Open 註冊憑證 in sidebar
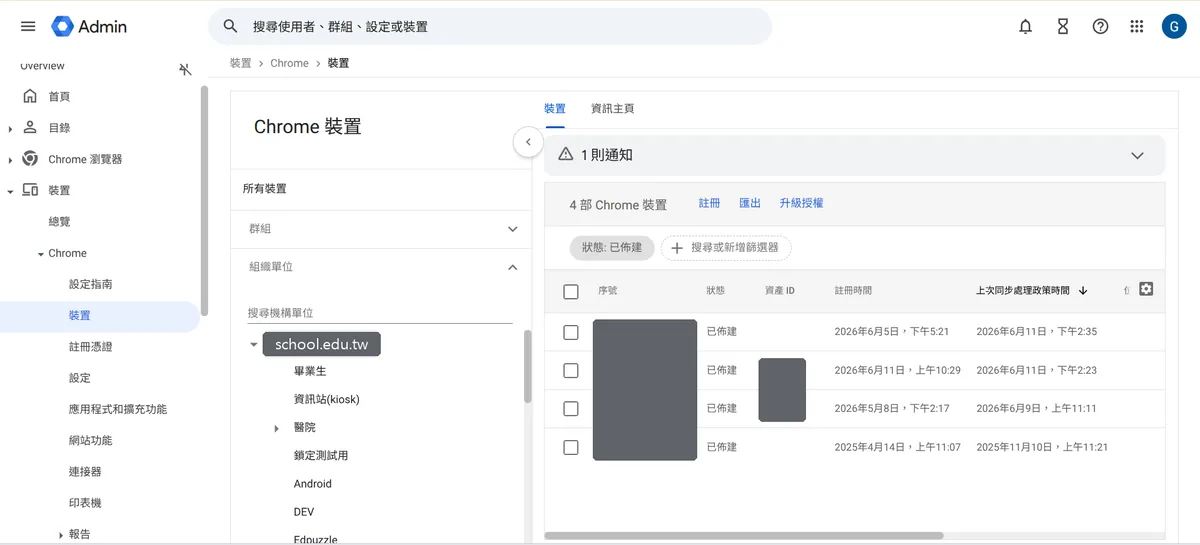Image resolution: width=1200 pixels, height=545 pixels. [x=90, y=347]
